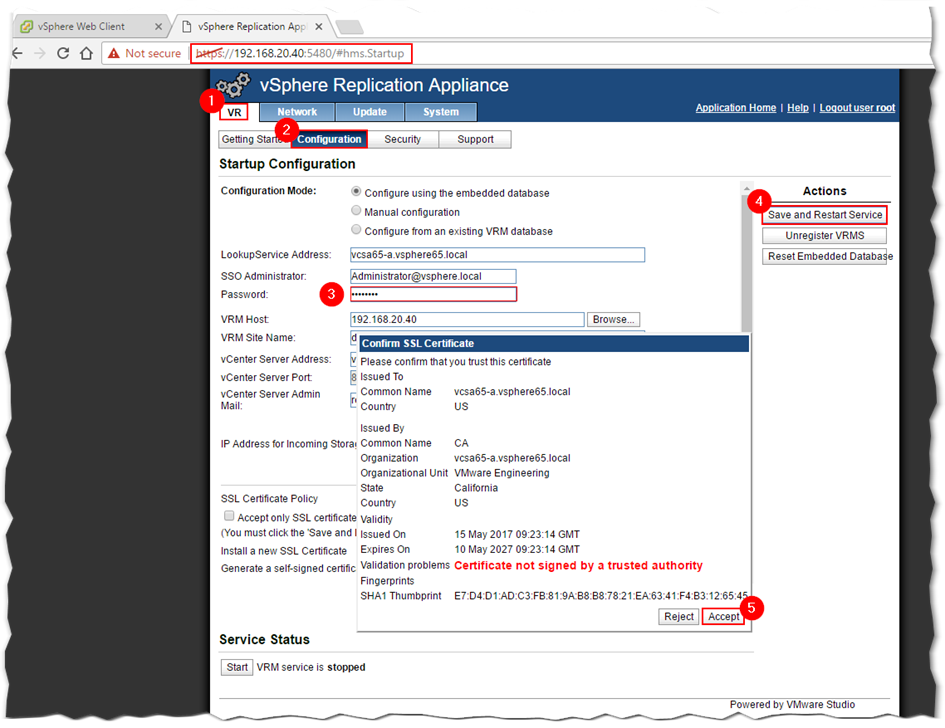Click the SHA1 Thumbprint value
Image resolution: width=945 pixels, height=728 pixels.
tap(601, 596)
